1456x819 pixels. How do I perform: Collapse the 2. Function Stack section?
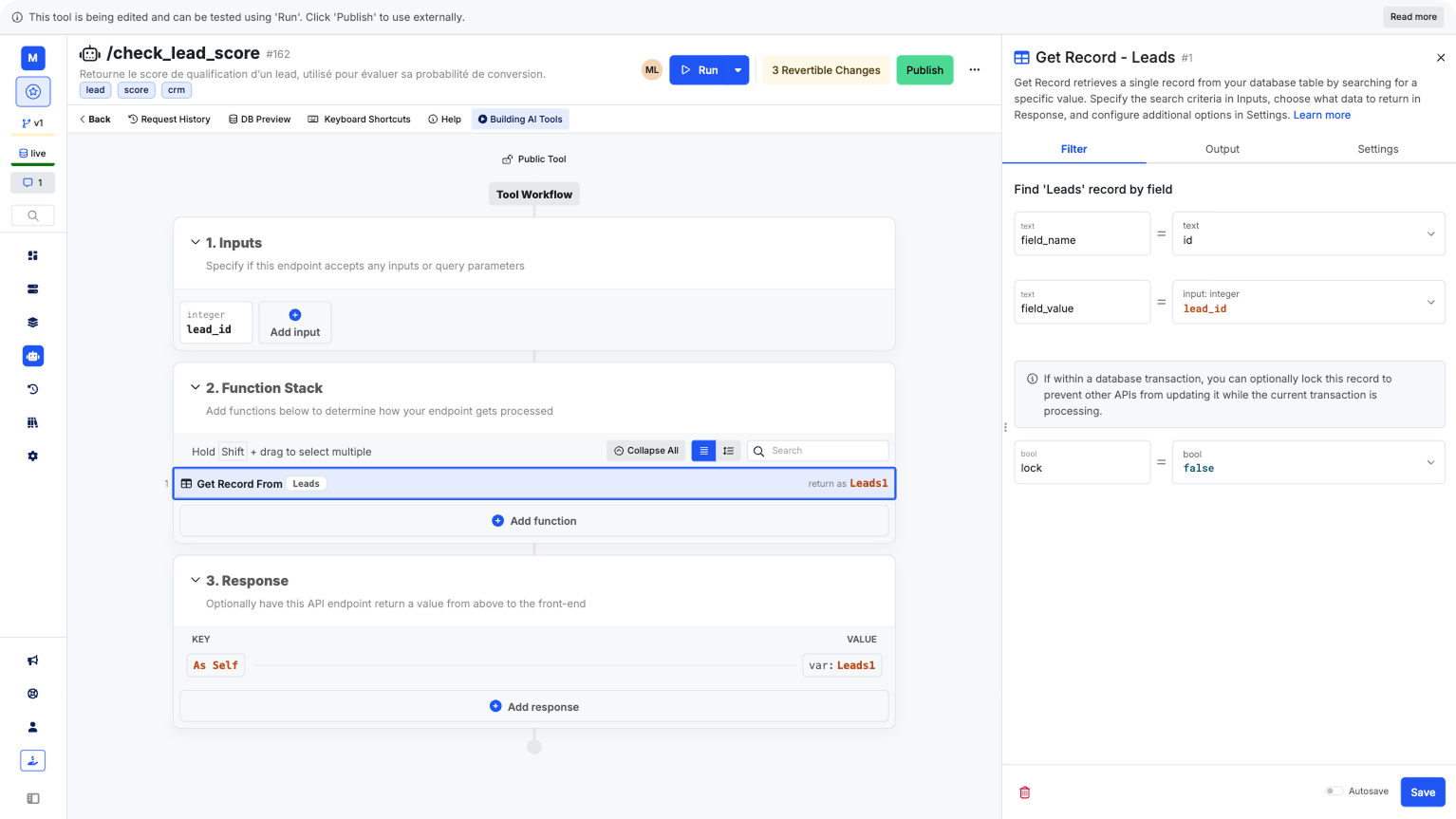(x=196, y=388)
